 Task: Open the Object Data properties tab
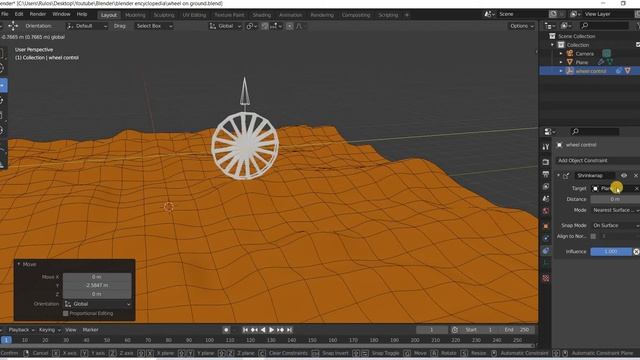546,263
